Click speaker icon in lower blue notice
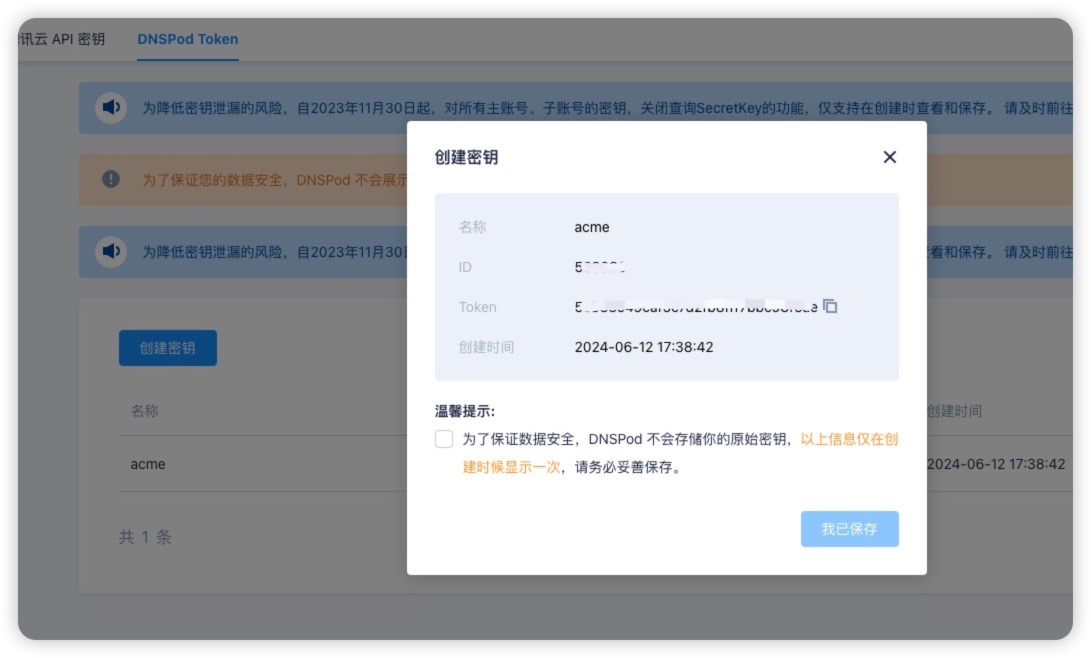Screen dimensions: 1091x658 (x=111, y=251)
